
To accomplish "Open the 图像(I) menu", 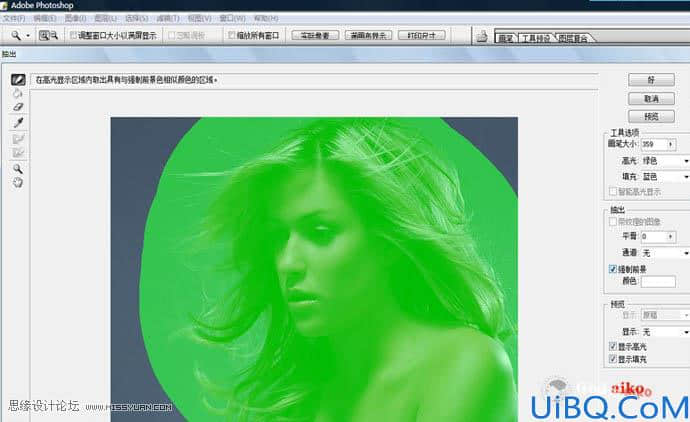I will tap(75, 18).
